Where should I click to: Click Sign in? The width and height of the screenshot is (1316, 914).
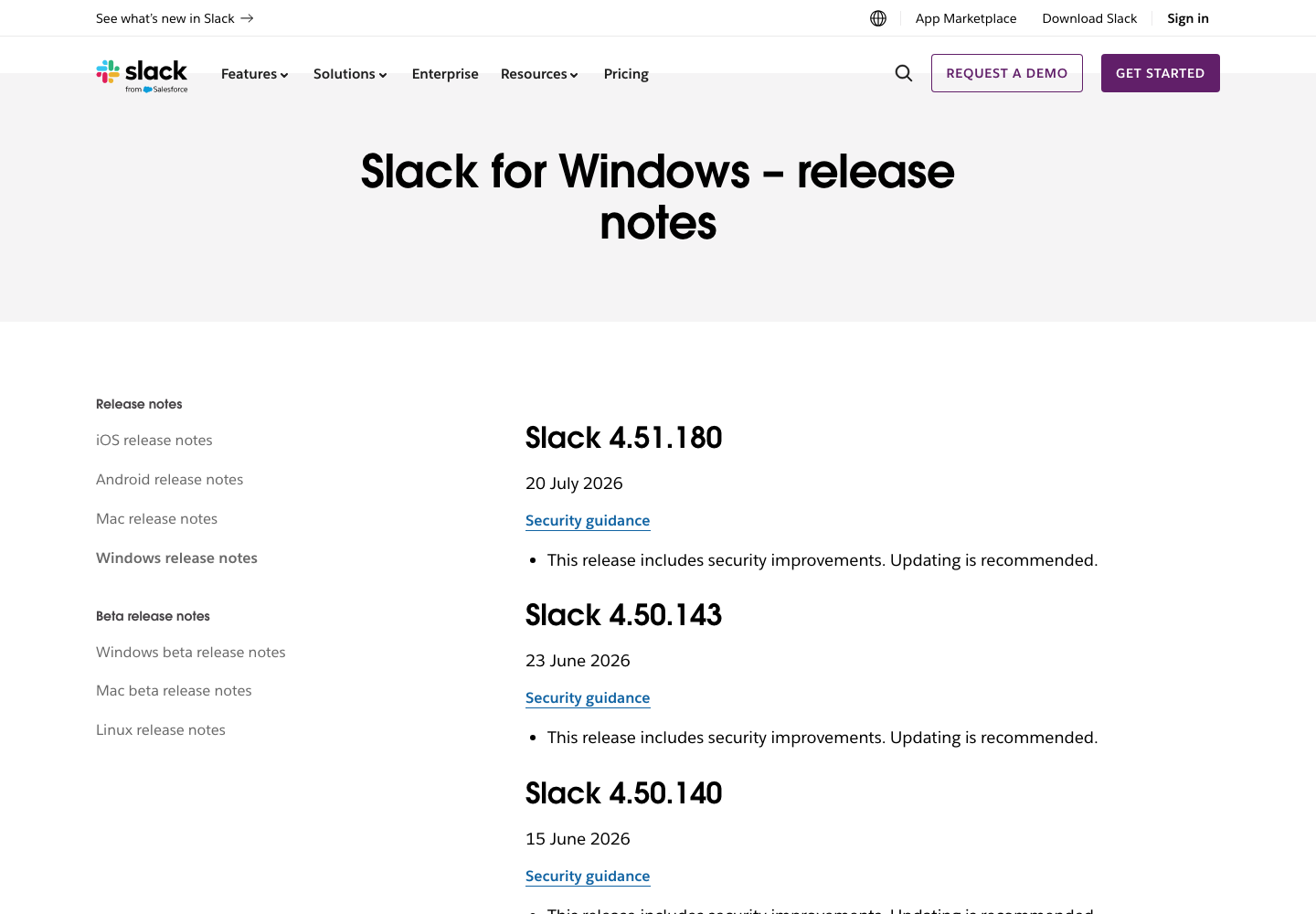pyautogui.click(x=1188, y=18)
